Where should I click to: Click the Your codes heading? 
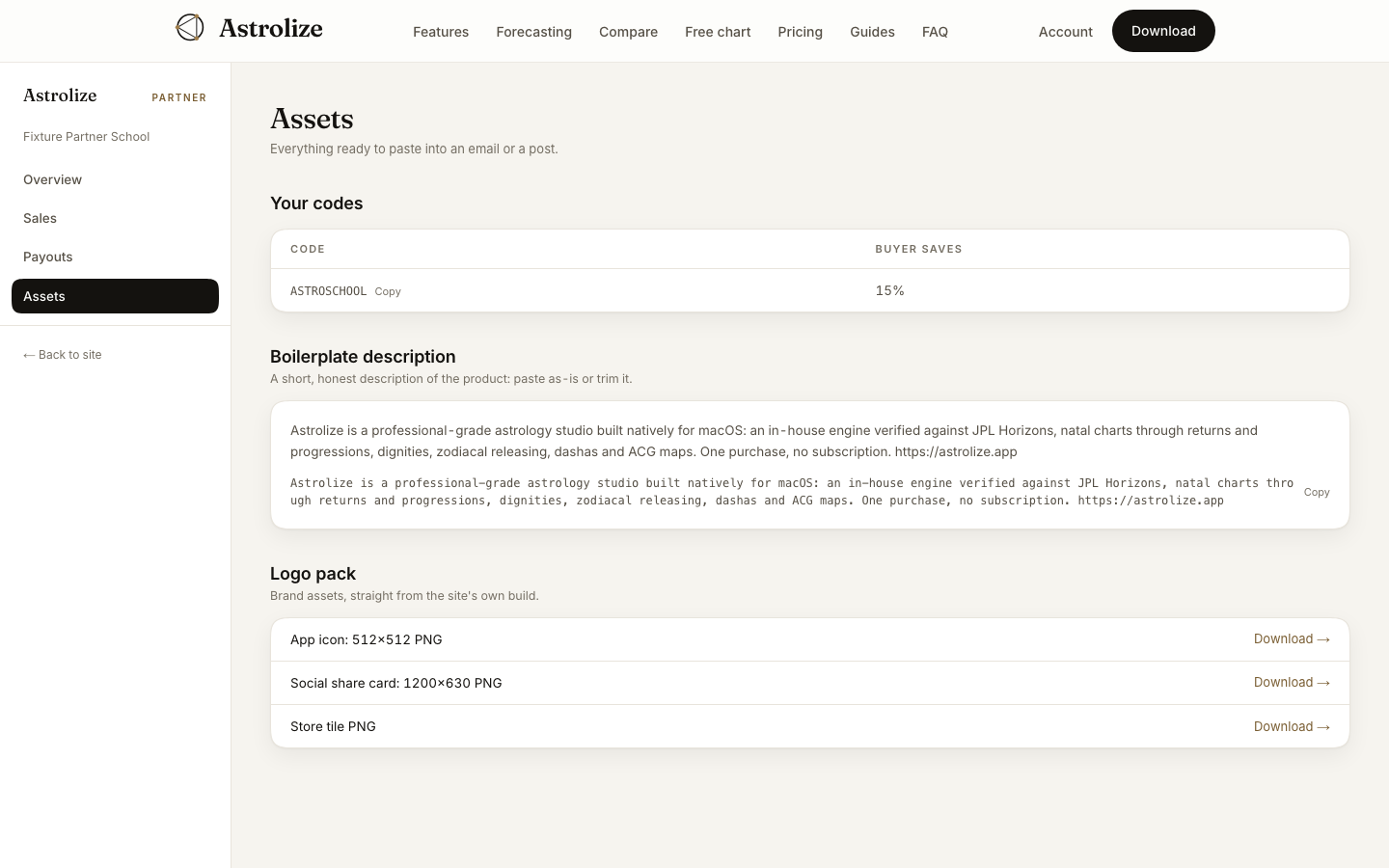pyautogui.click(x=316, y=203)
